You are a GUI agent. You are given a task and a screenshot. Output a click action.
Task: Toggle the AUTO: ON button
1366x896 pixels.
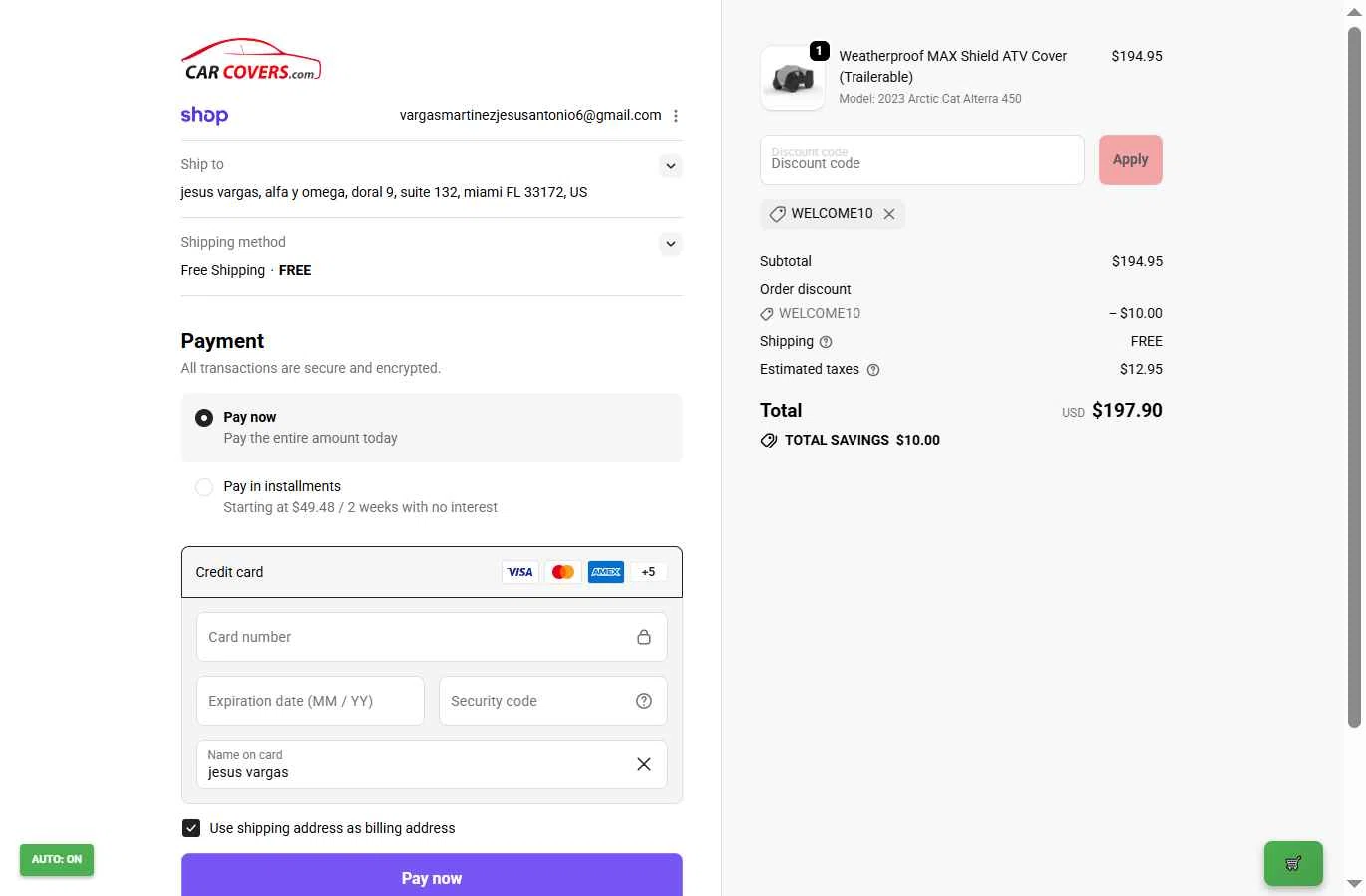tap(57, 859)
